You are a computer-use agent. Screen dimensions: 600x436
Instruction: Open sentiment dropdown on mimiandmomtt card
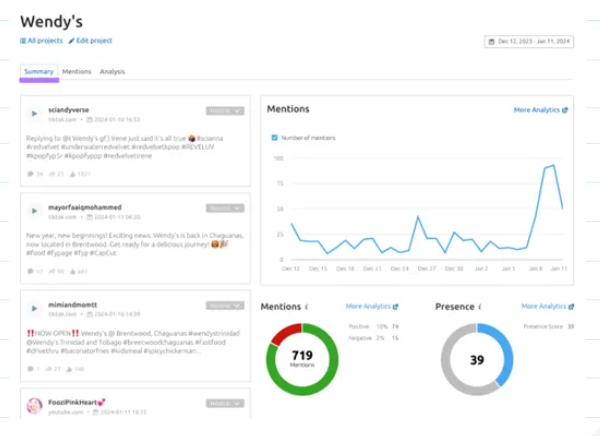point(225,305)
